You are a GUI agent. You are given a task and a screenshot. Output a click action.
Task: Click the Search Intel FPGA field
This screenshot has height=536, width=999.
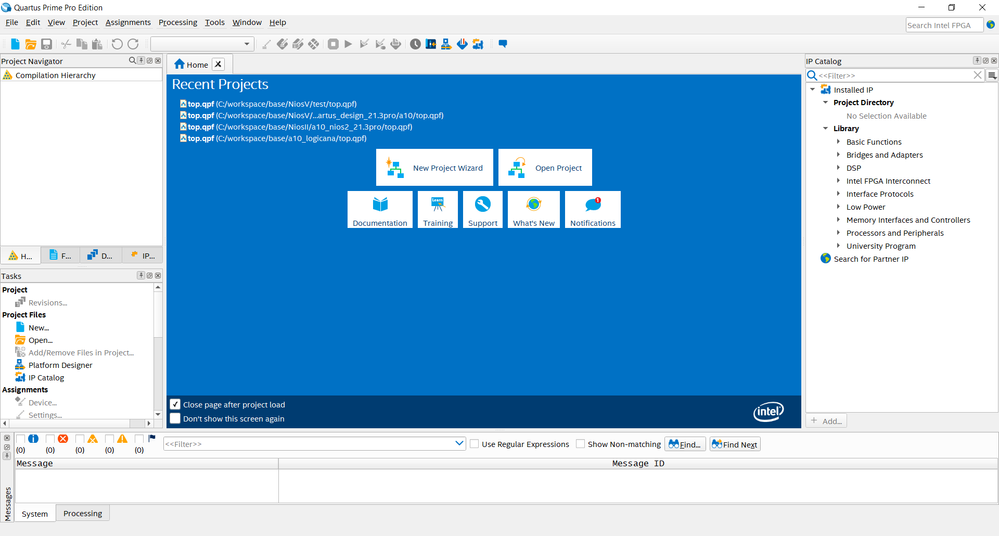coord(944,25)
